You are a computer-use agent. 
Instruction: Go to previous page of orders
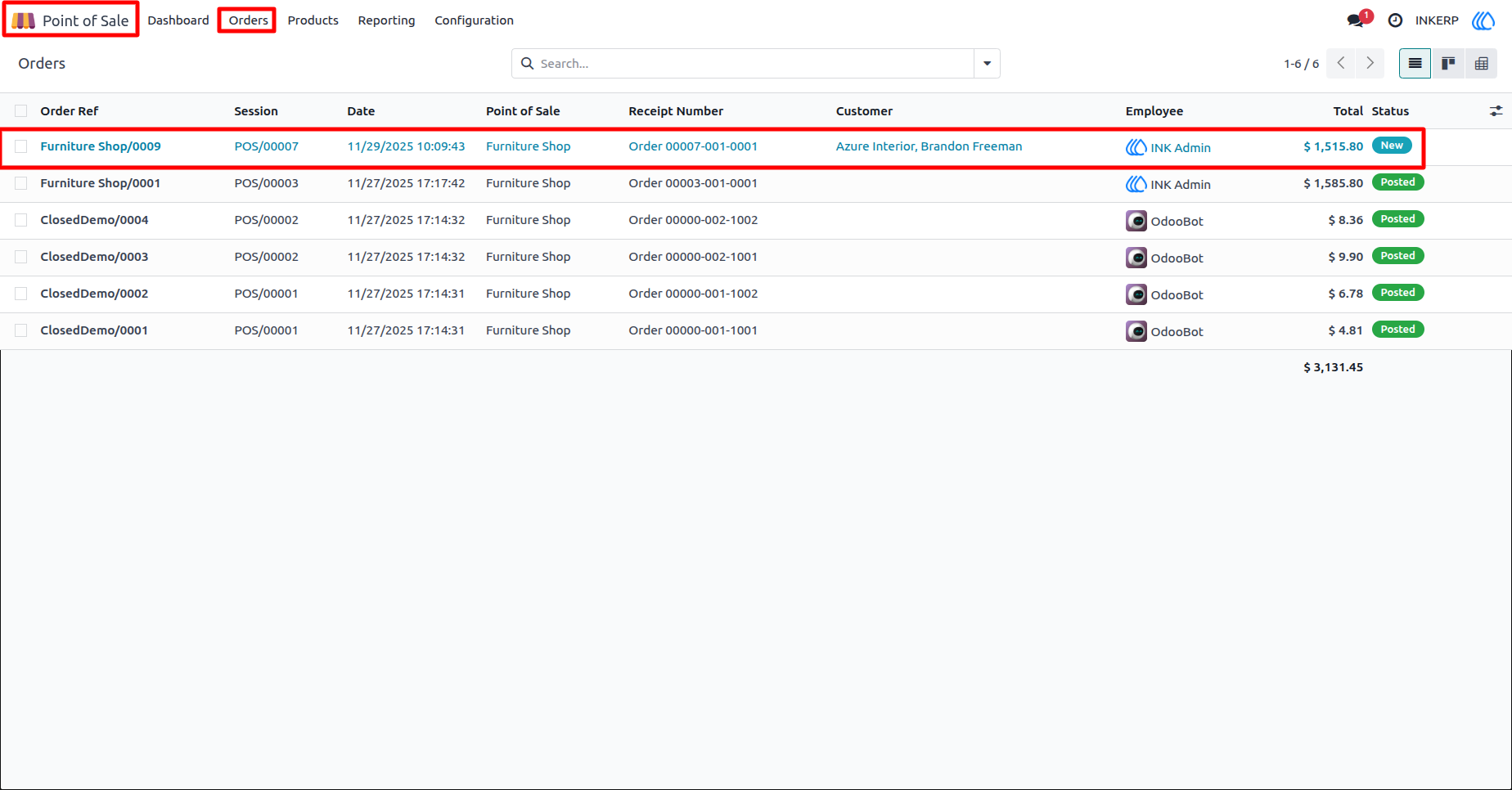pyautogui.click(x=1341, y=64)
